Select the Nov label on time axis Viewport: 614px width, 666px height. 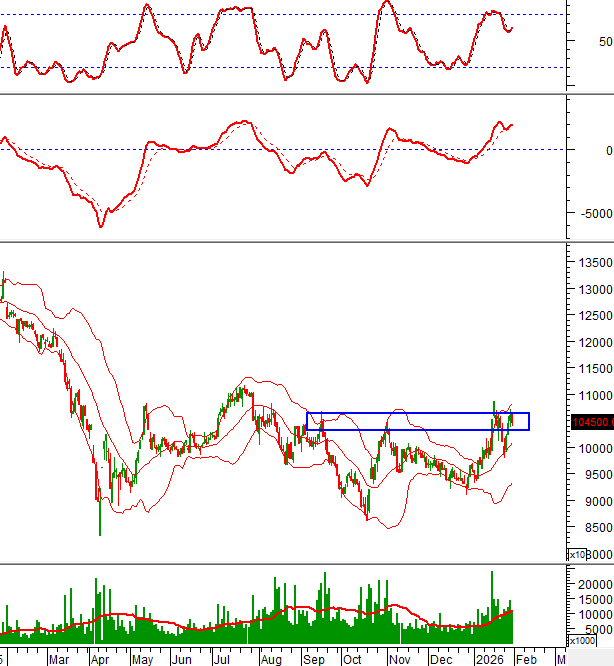(399, 659)
